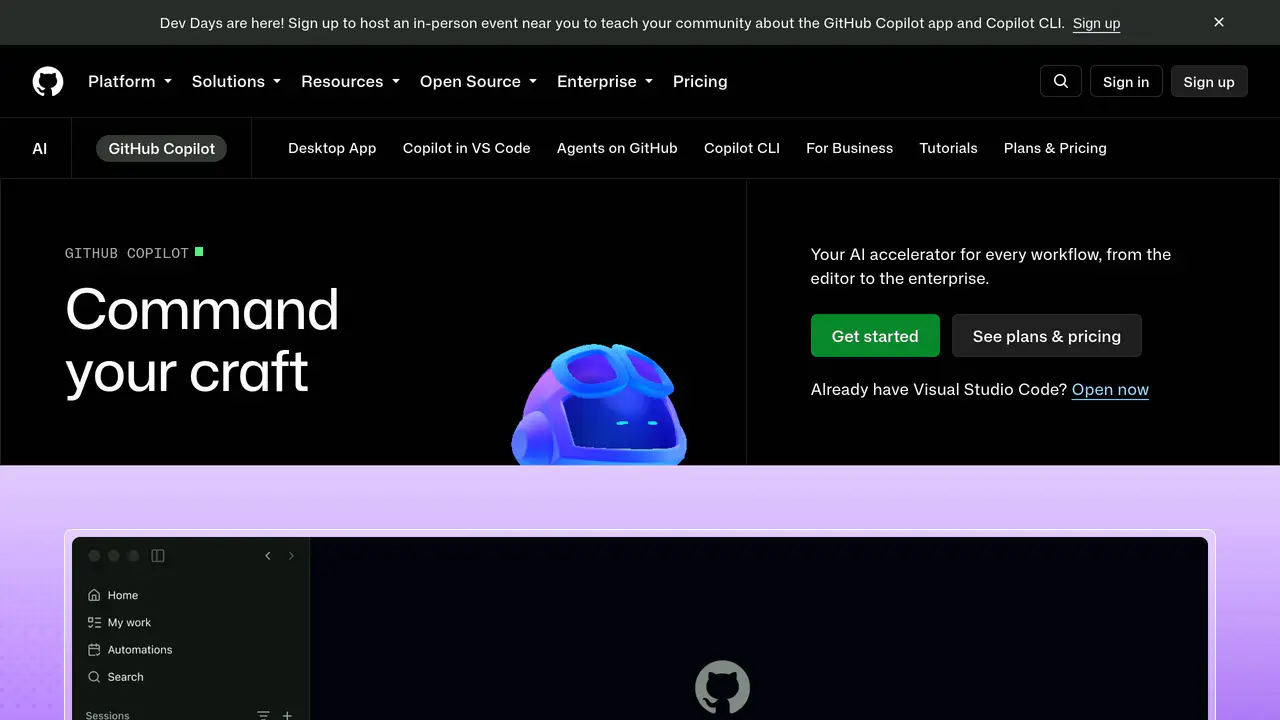Select Search in the app sidebar
Viewport: 1280px width, 720px height.
[x=126, y=677]
